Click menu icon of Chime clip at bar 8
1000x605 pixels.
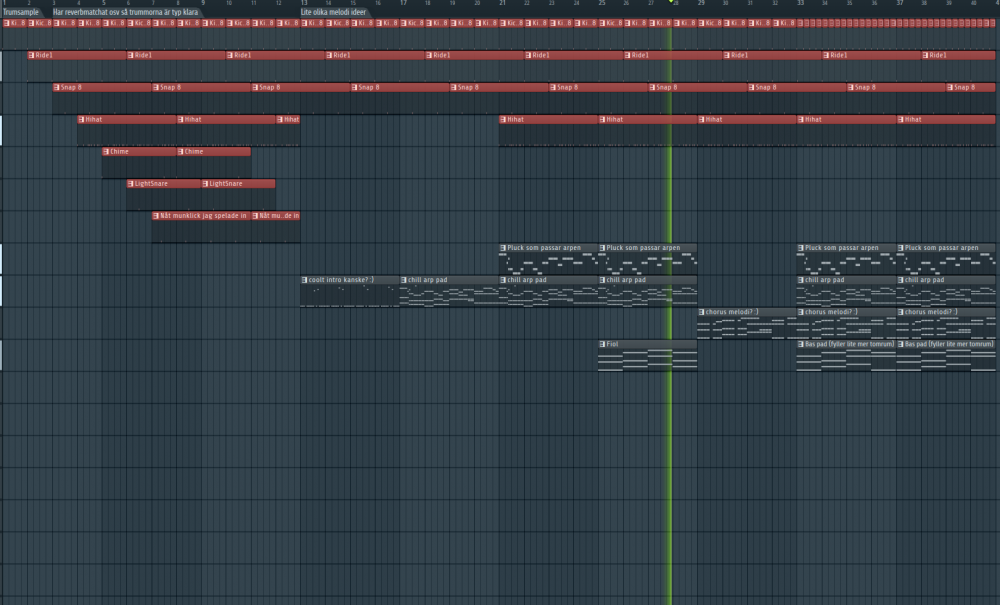(x=180, y=152)
